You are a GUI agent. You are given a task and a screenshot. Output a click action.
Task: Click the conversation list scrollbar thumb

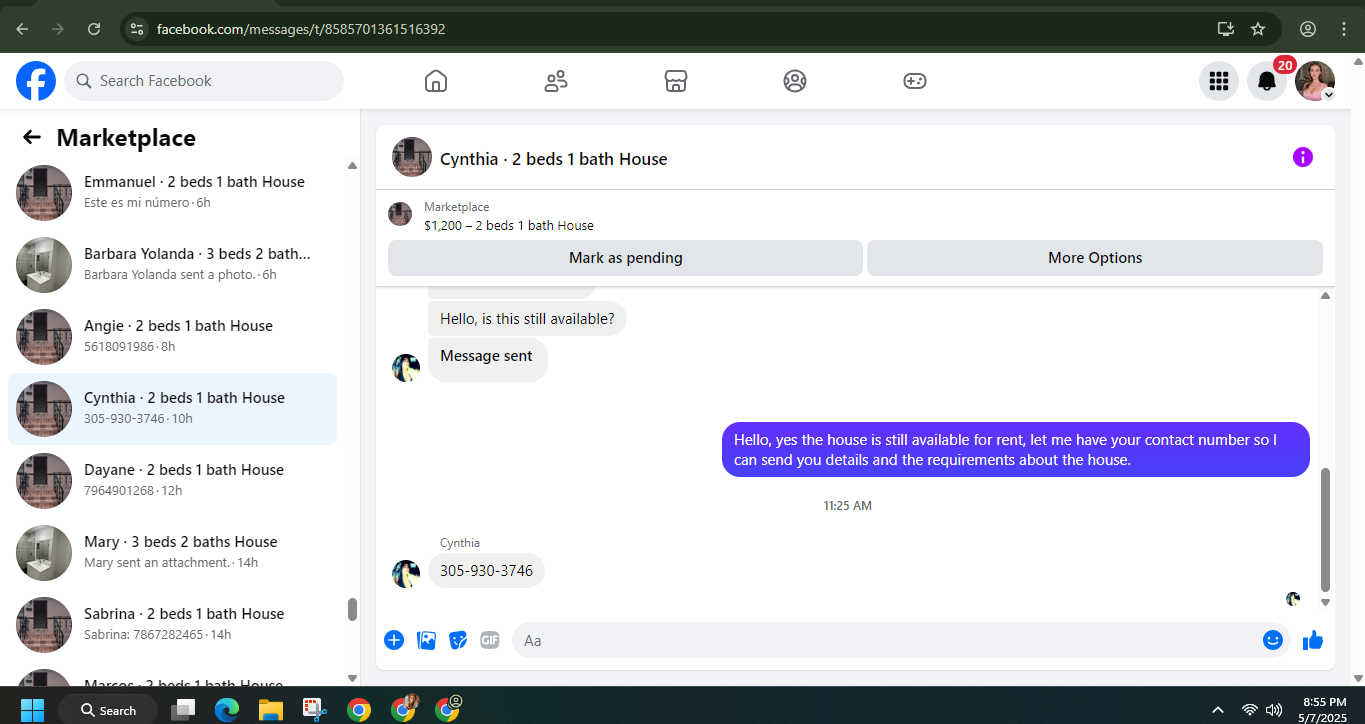pos(352,609)
